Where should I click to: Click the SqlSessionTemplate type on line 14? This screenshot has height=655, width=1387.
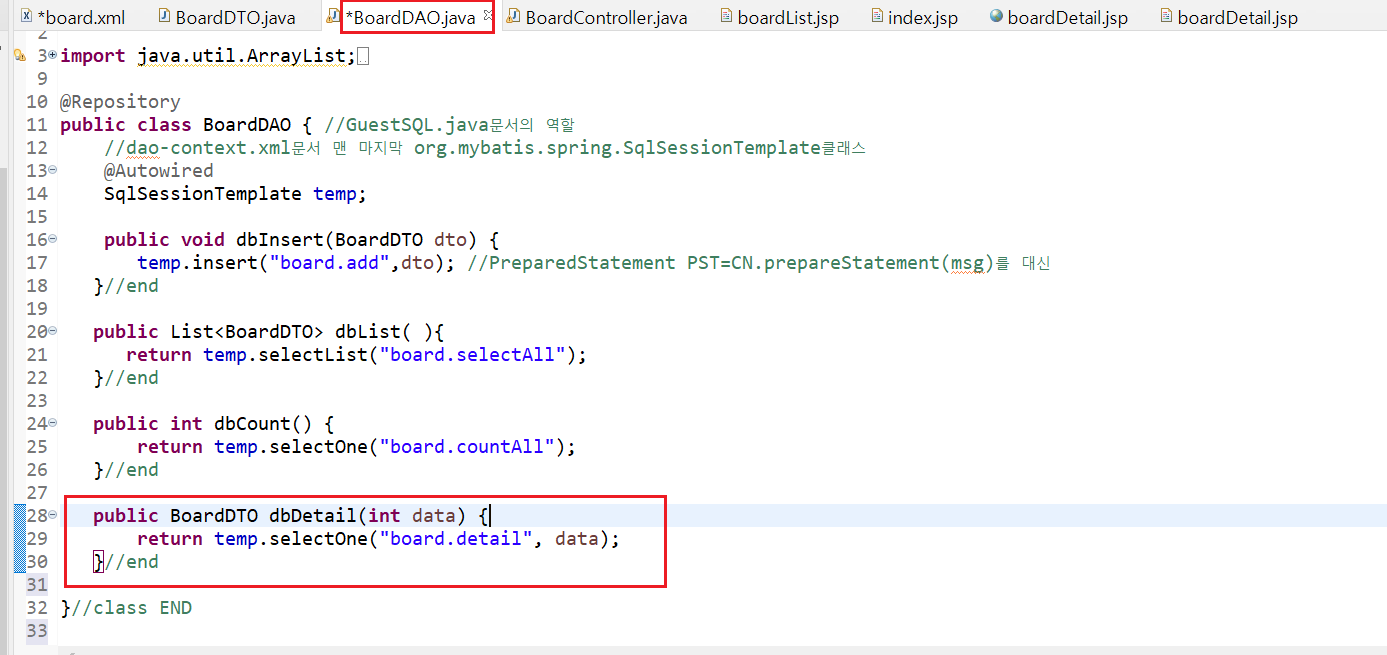click(x=202, y=194)
